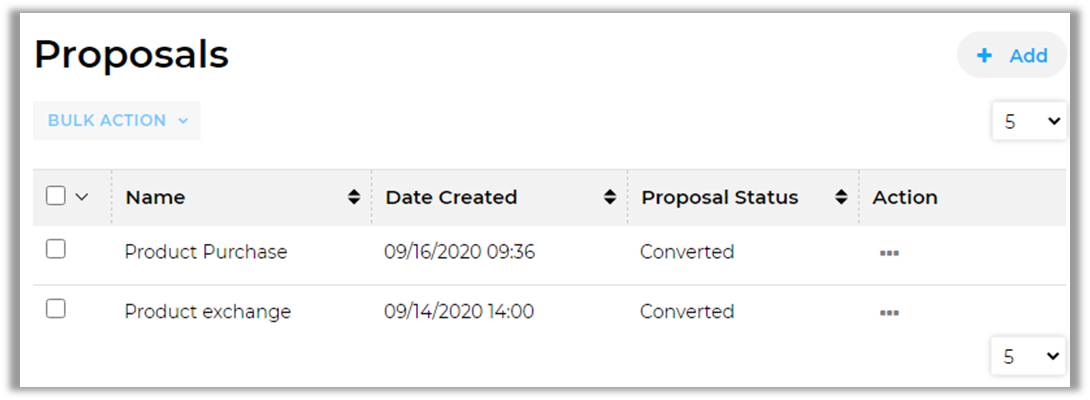
Task: Expand selection options chevron beside header checkbox
Action: [x=82, y=197]
